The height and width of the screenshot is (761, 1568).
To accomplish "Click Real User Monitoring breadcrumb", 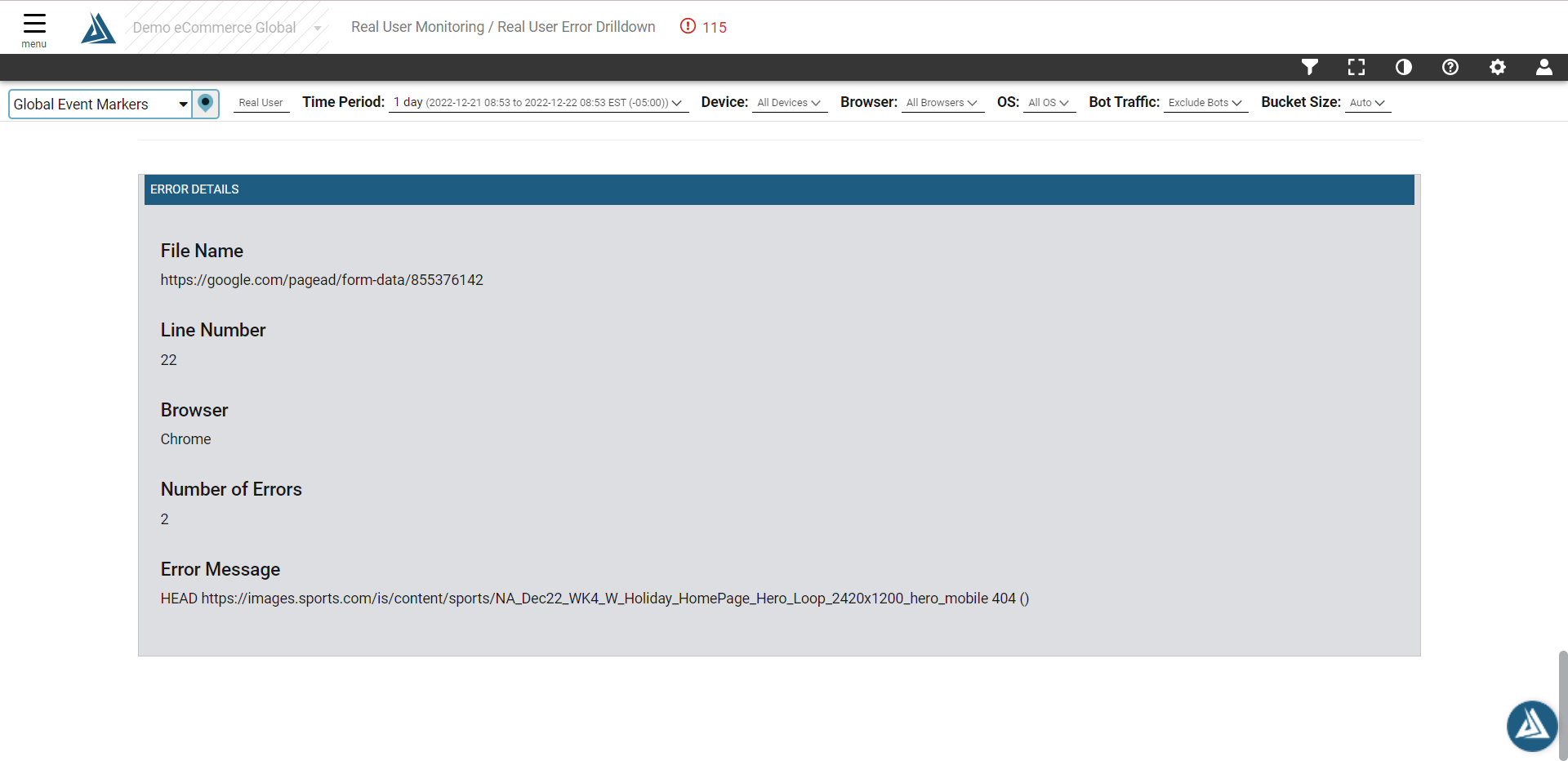I will coord(417,27).
